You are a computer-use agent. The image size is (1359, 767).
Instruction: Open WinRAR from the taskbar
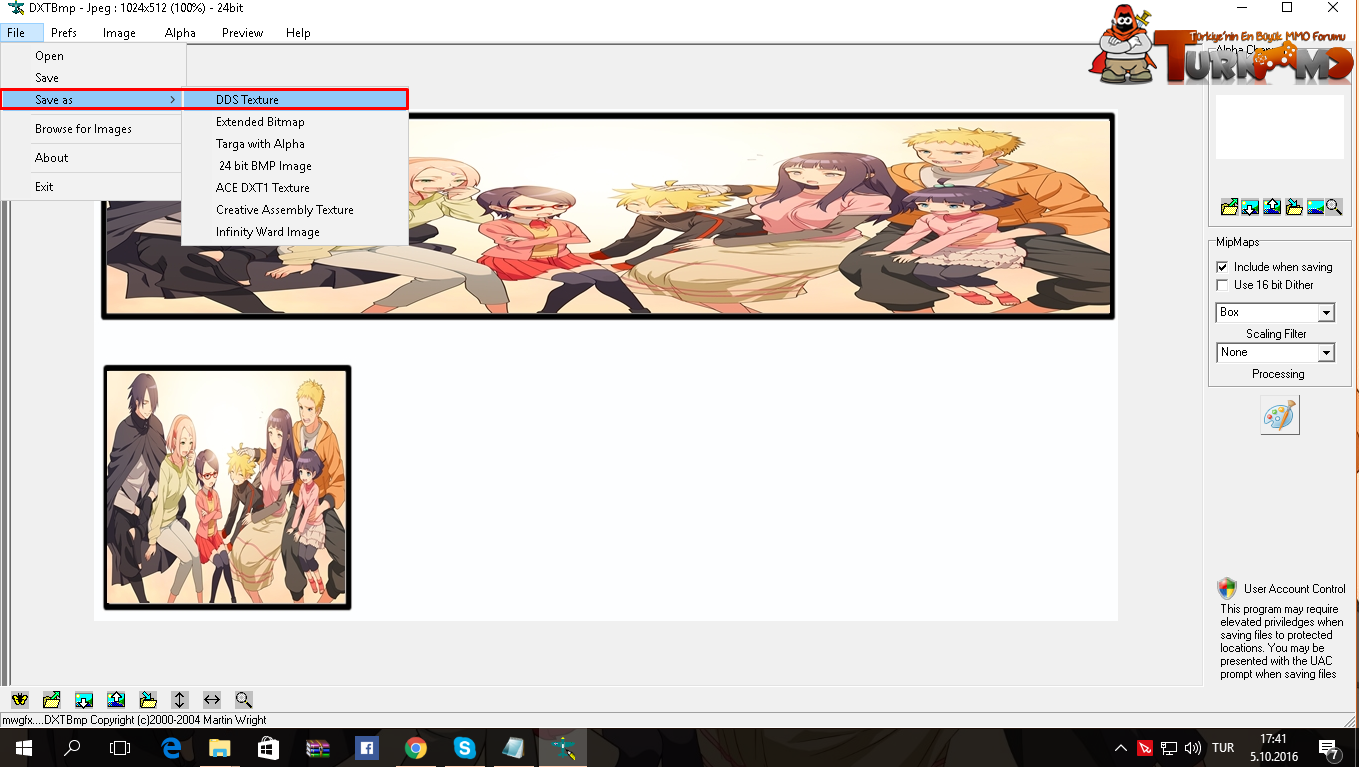[x=317, y=747]
